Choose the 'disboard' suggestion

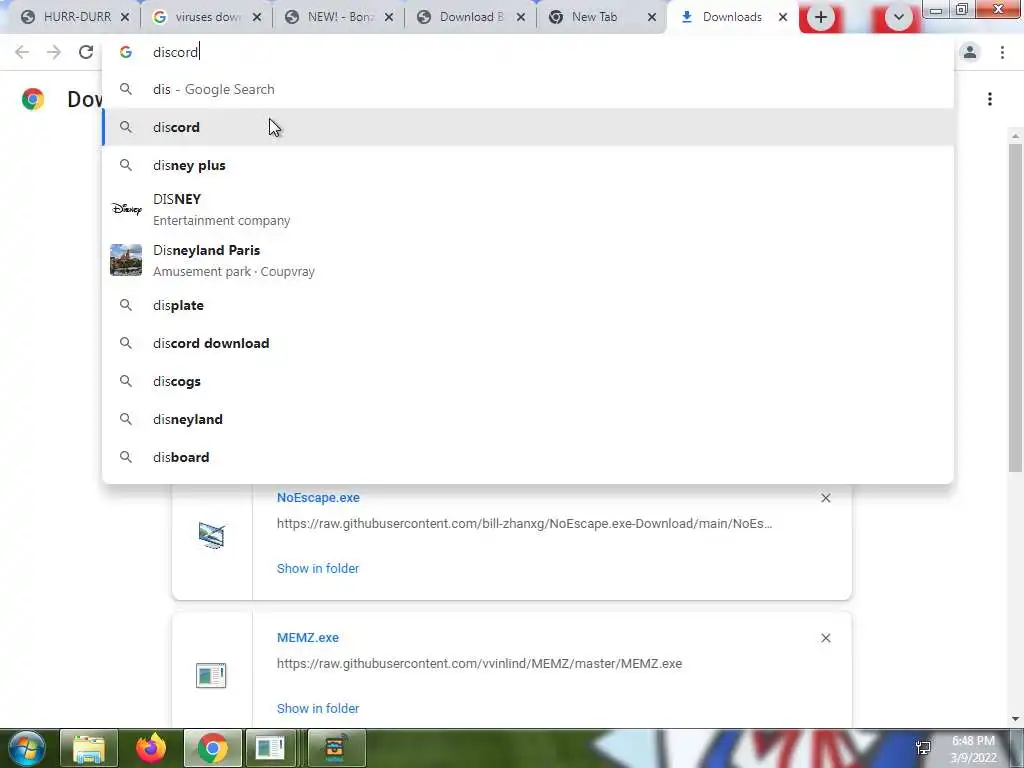[x=528, y=457]
